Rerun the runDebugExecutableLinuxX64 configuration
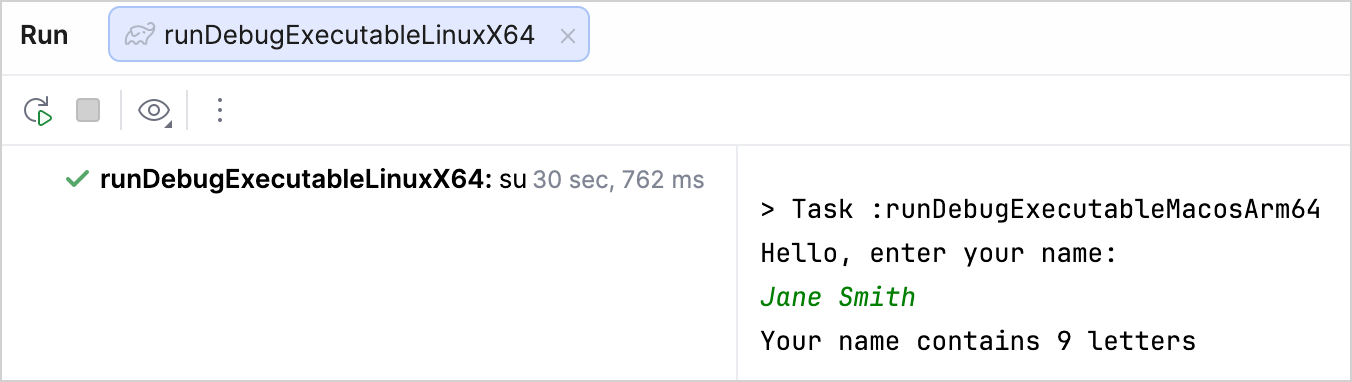 pyautogui.click(x=38, y=111)
